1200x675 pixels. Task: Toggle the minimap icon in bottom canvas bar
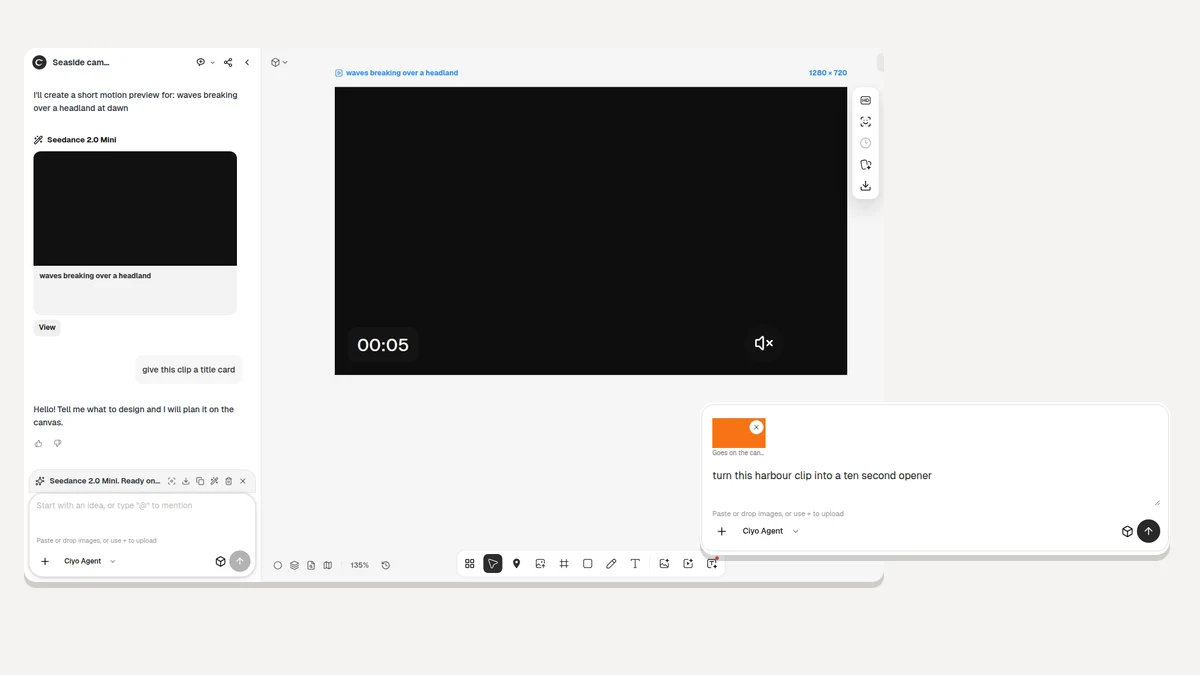(x=327, y=565)
